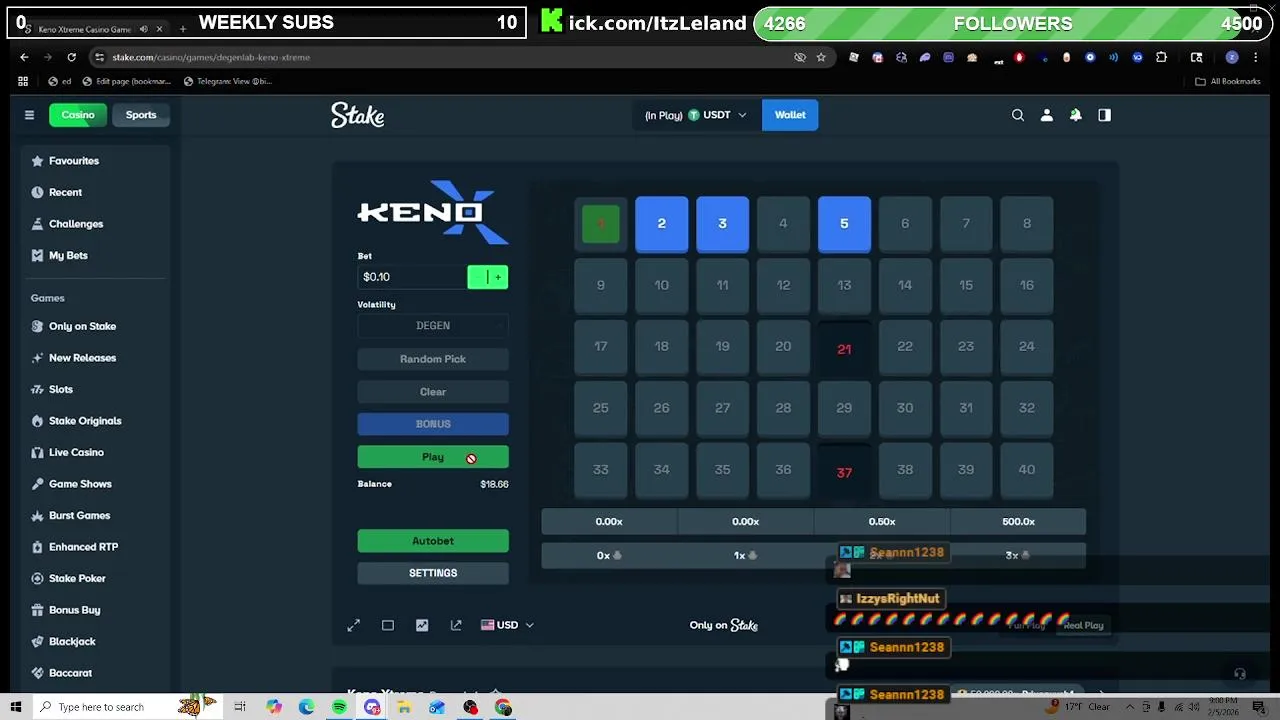Screen dimensions: 1280x720
Task: Open File Explorer from the taskbar
Action: (404, 707)
